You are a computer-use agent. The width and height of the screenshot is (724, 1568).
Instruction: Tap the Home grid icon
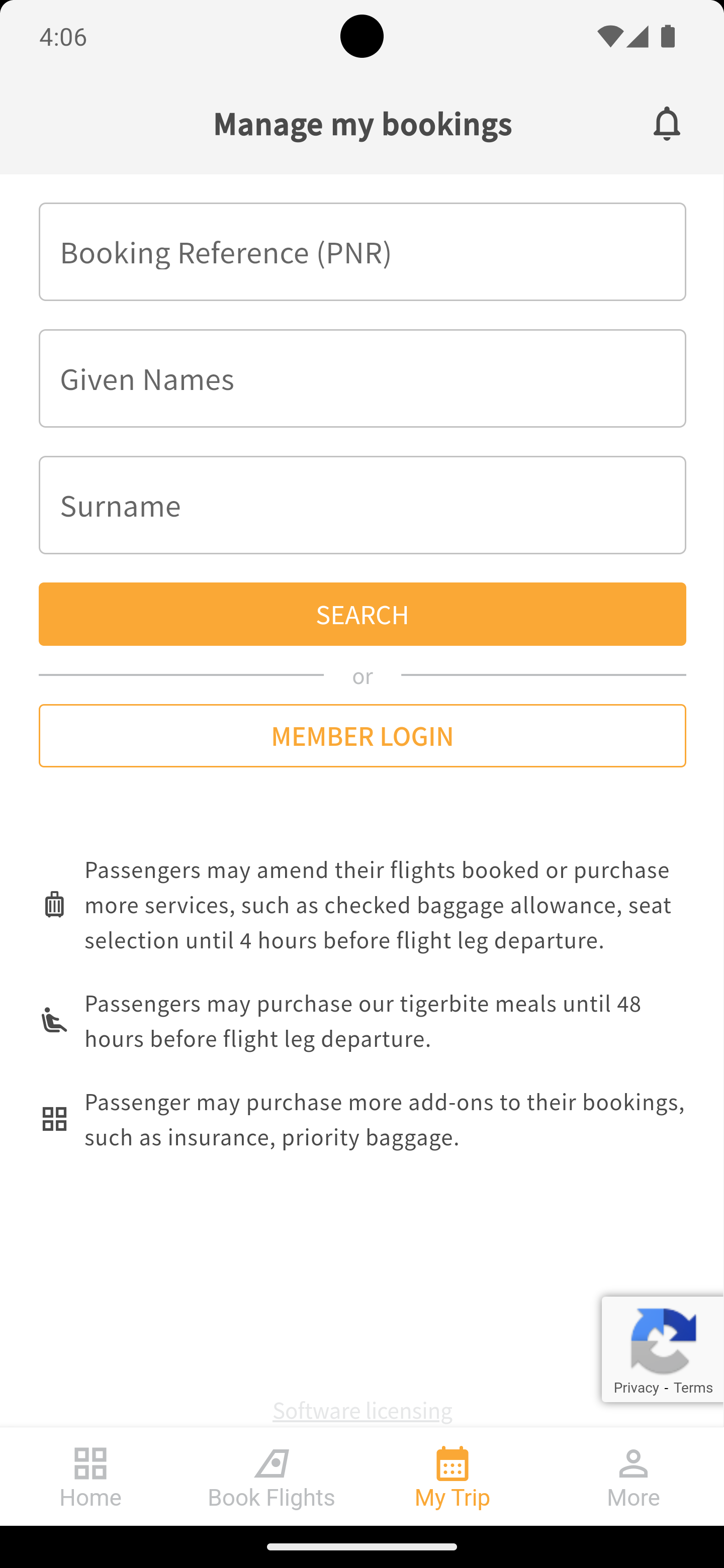click(x=90, y=1463)
